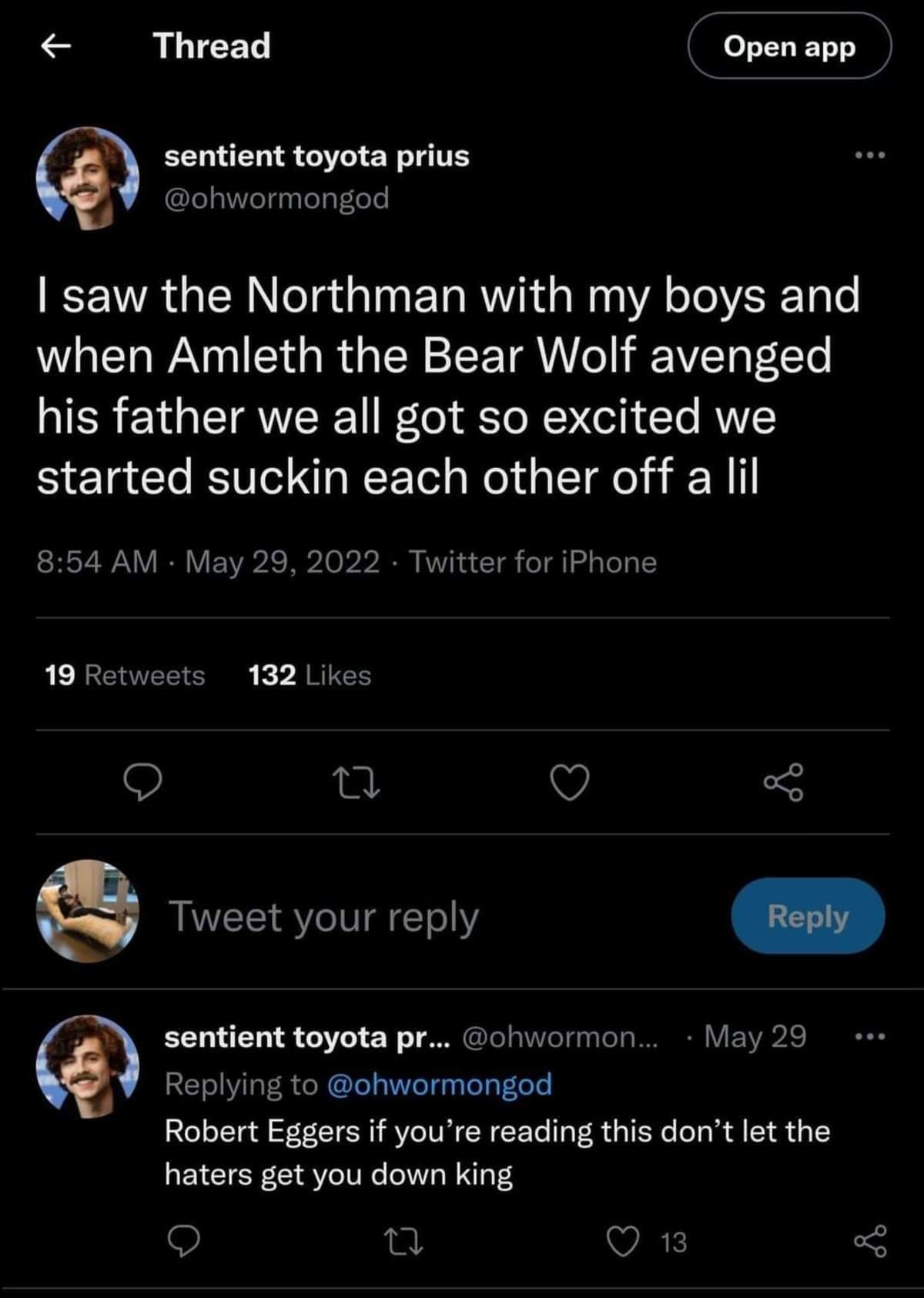The image size is (924, 1298).
Task: Open the main tweet author's profile picture
Action: 87,178
